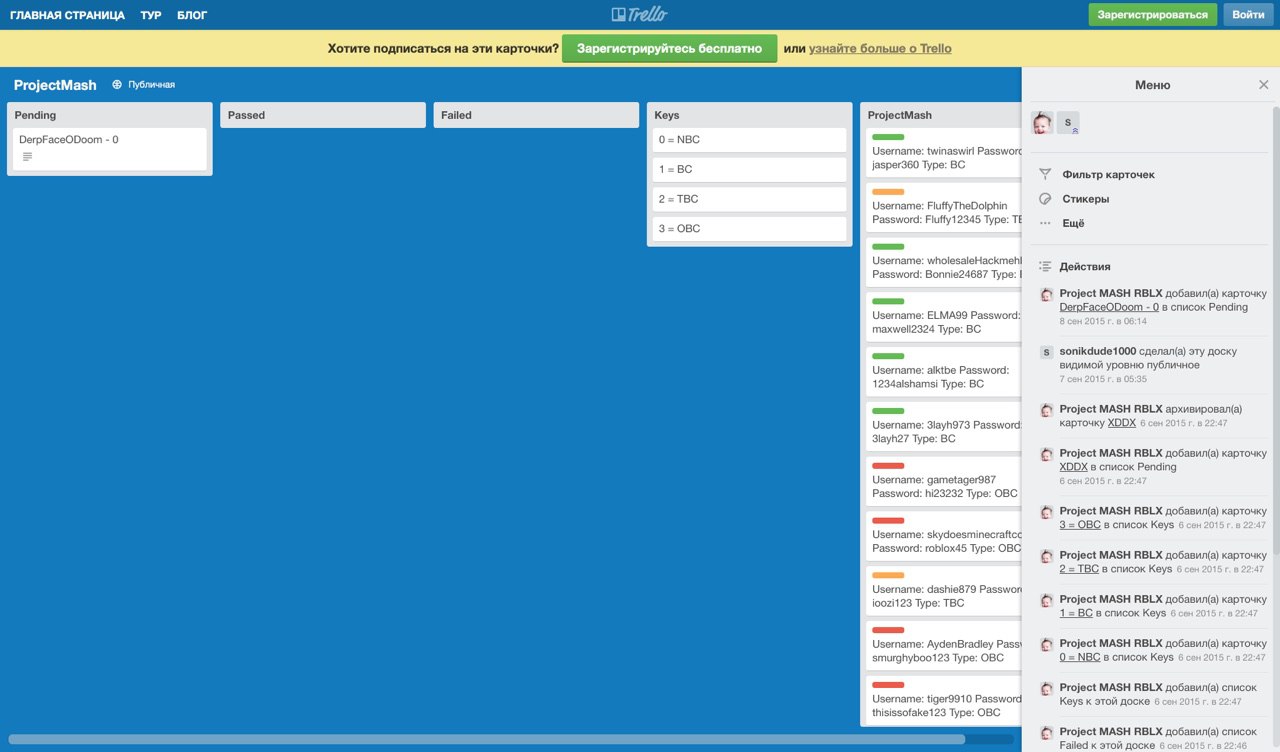This screenshot has width=1280, height=752.
Task: Open the Главная страница link
Action: [x=67, y=15]
